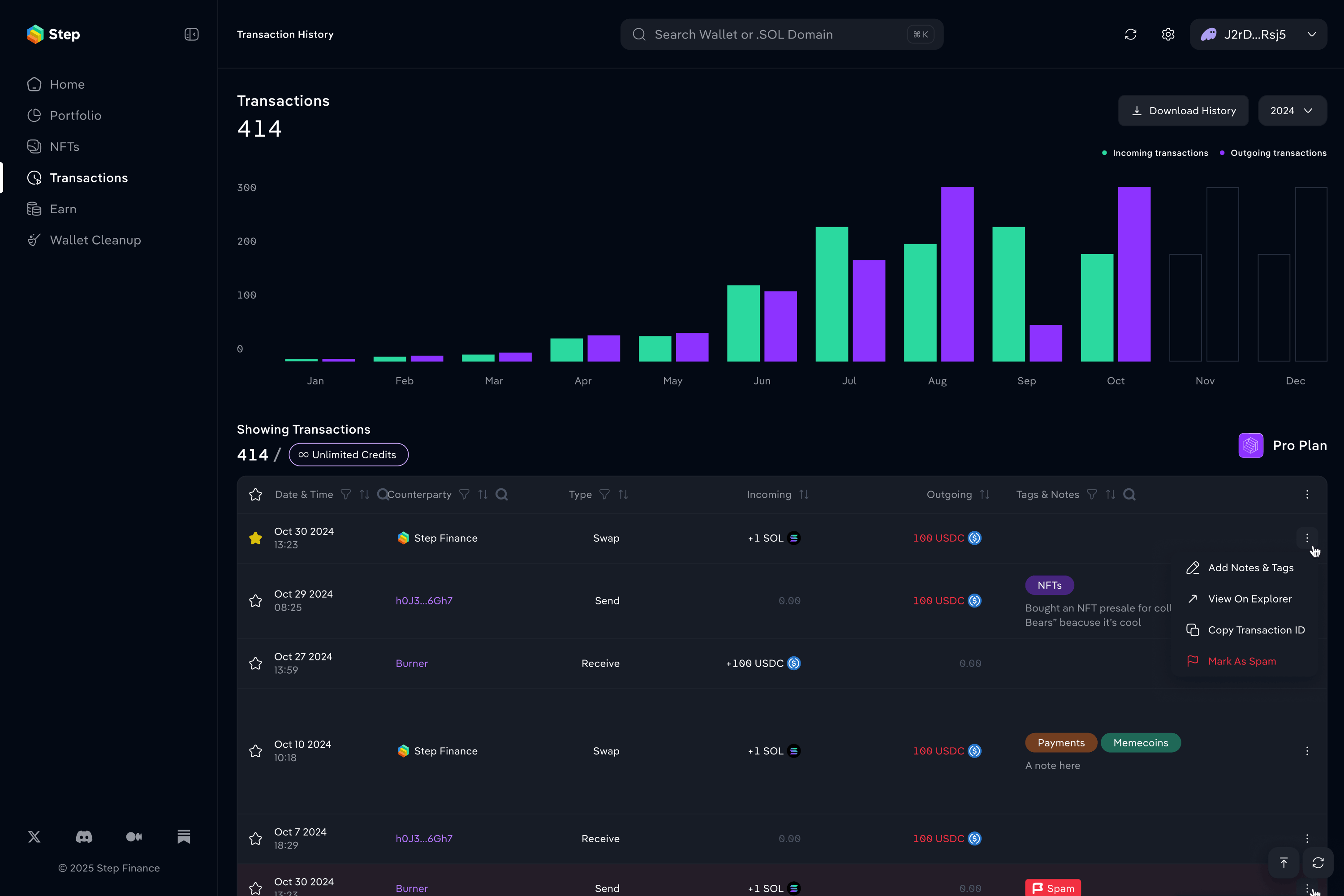The width and height of the screenshot is (1344, 896).
Task: Filter the Date & Time column
Action: click(x=346, y=494)
